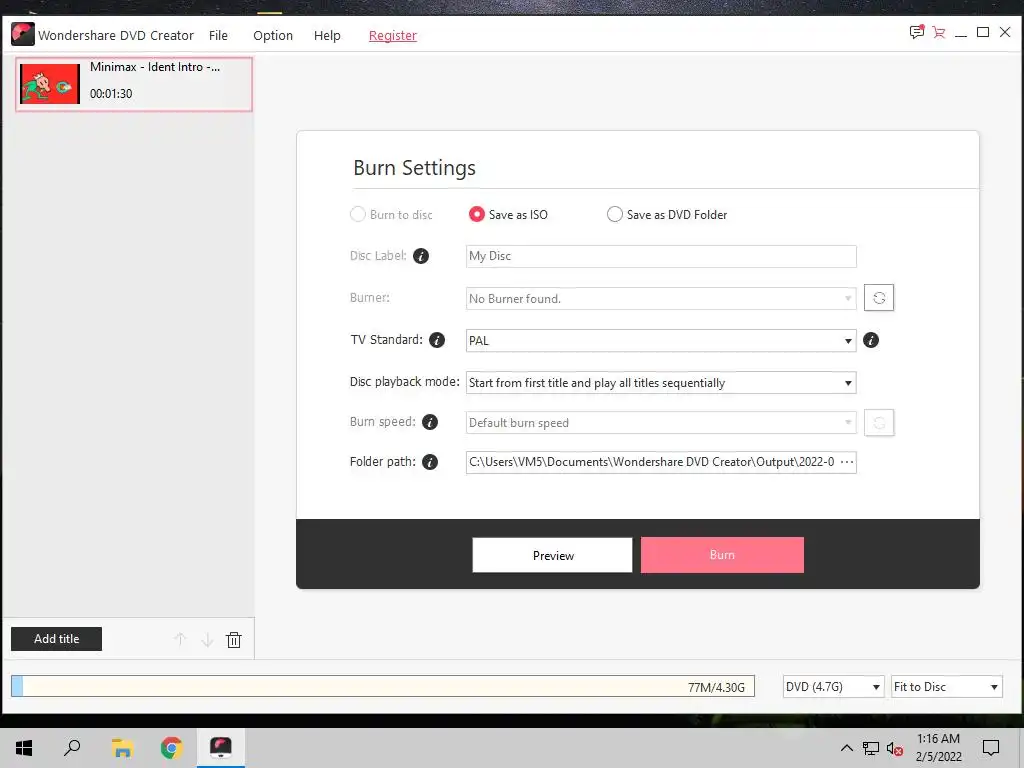Viewport: 1024px width, 768px height.
Task: Open the Option menu
Action: pos(273,35)
